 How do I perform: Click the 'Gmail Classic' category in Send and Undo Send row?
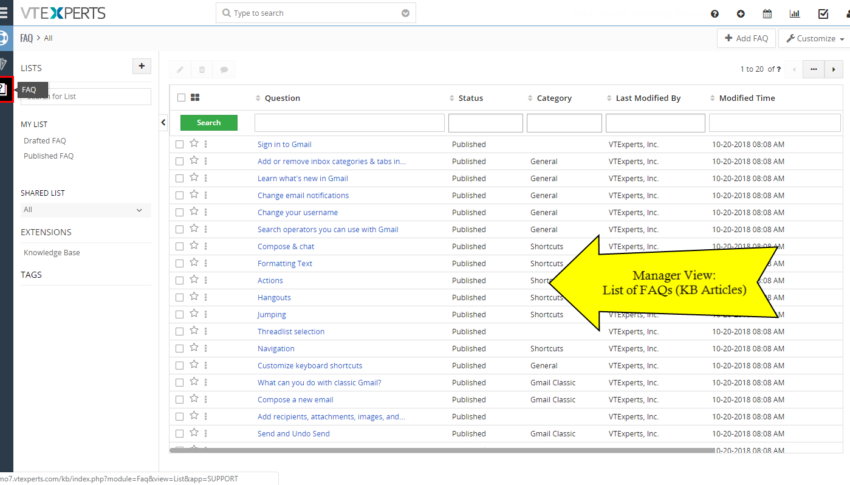(552, 434)
